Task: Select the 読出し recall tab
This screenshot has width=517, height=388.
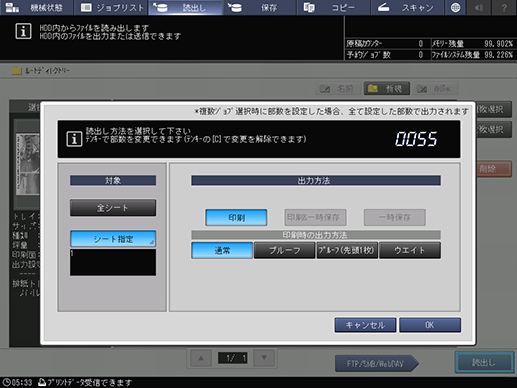Action: (185, 7)
